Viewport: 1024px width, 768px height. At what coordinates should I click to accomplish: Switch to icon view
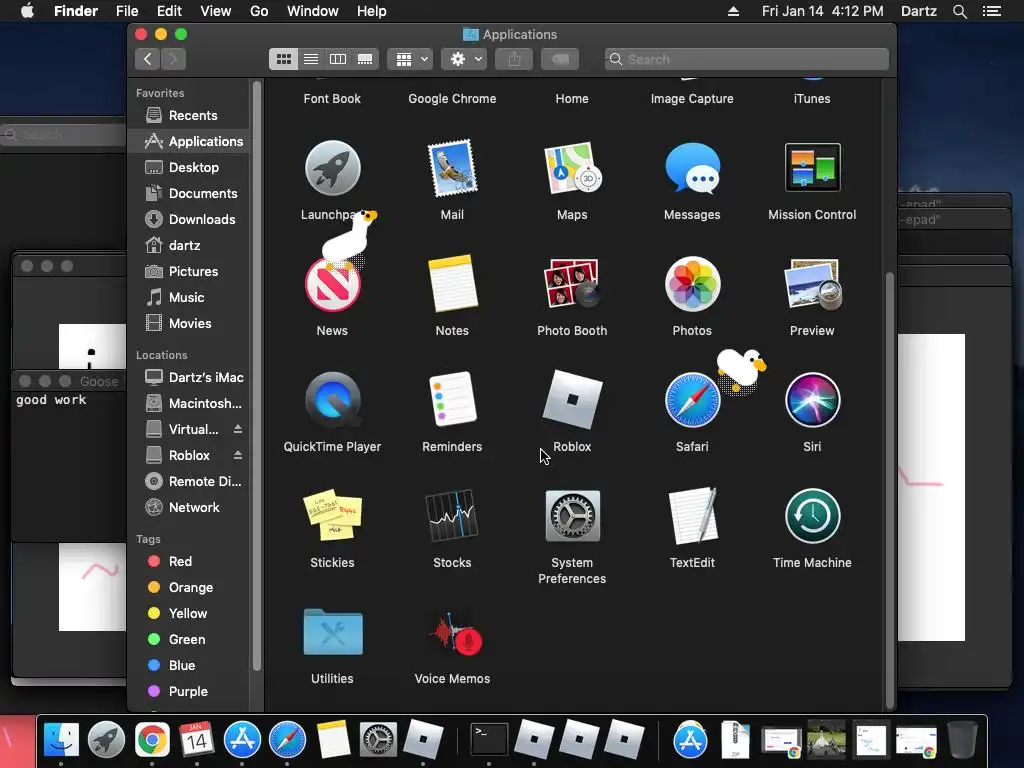pyautogui.click(x=283, y=59)
